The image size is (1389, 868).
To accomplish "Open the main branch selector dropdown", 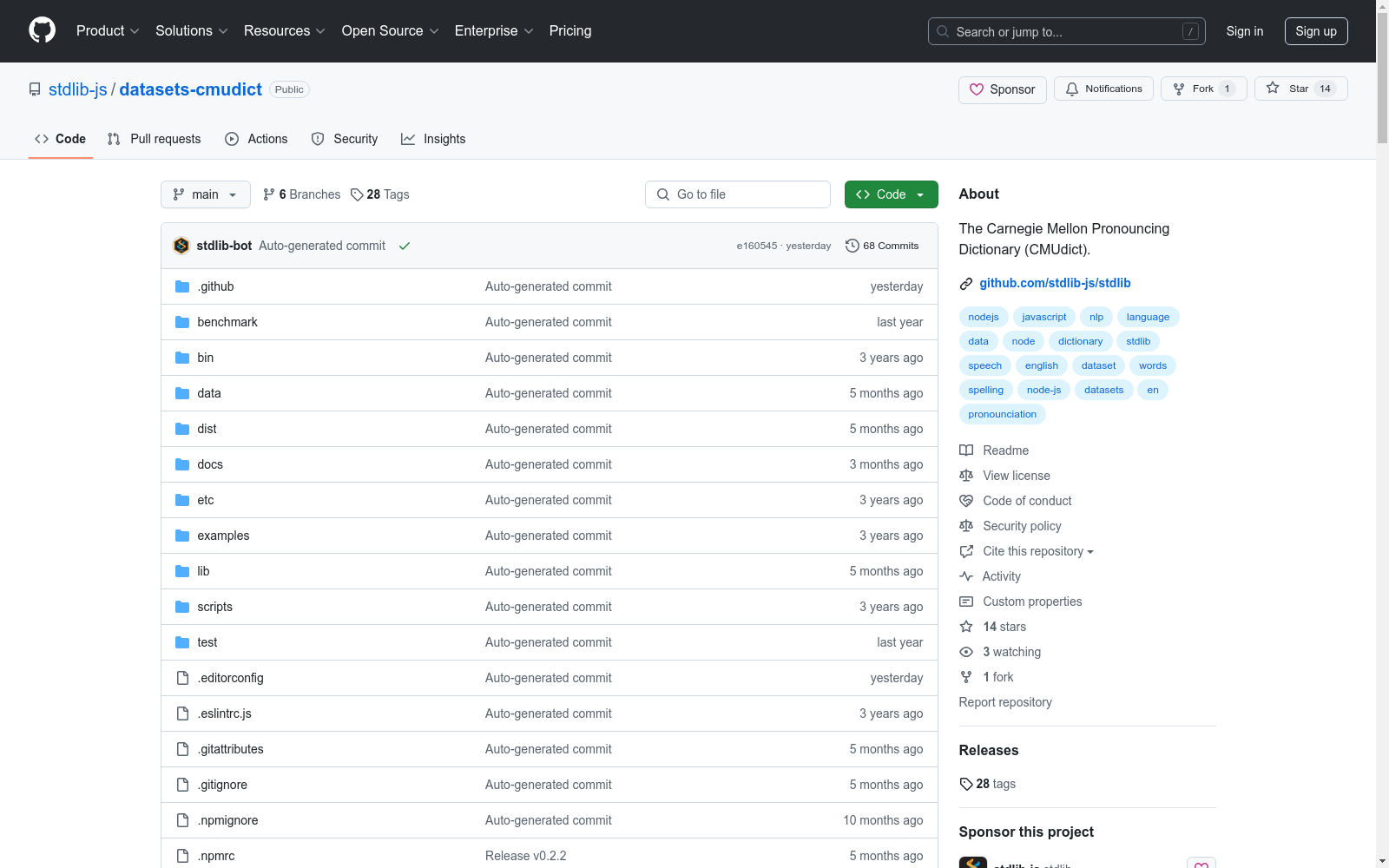I will [x=205, y=194].
